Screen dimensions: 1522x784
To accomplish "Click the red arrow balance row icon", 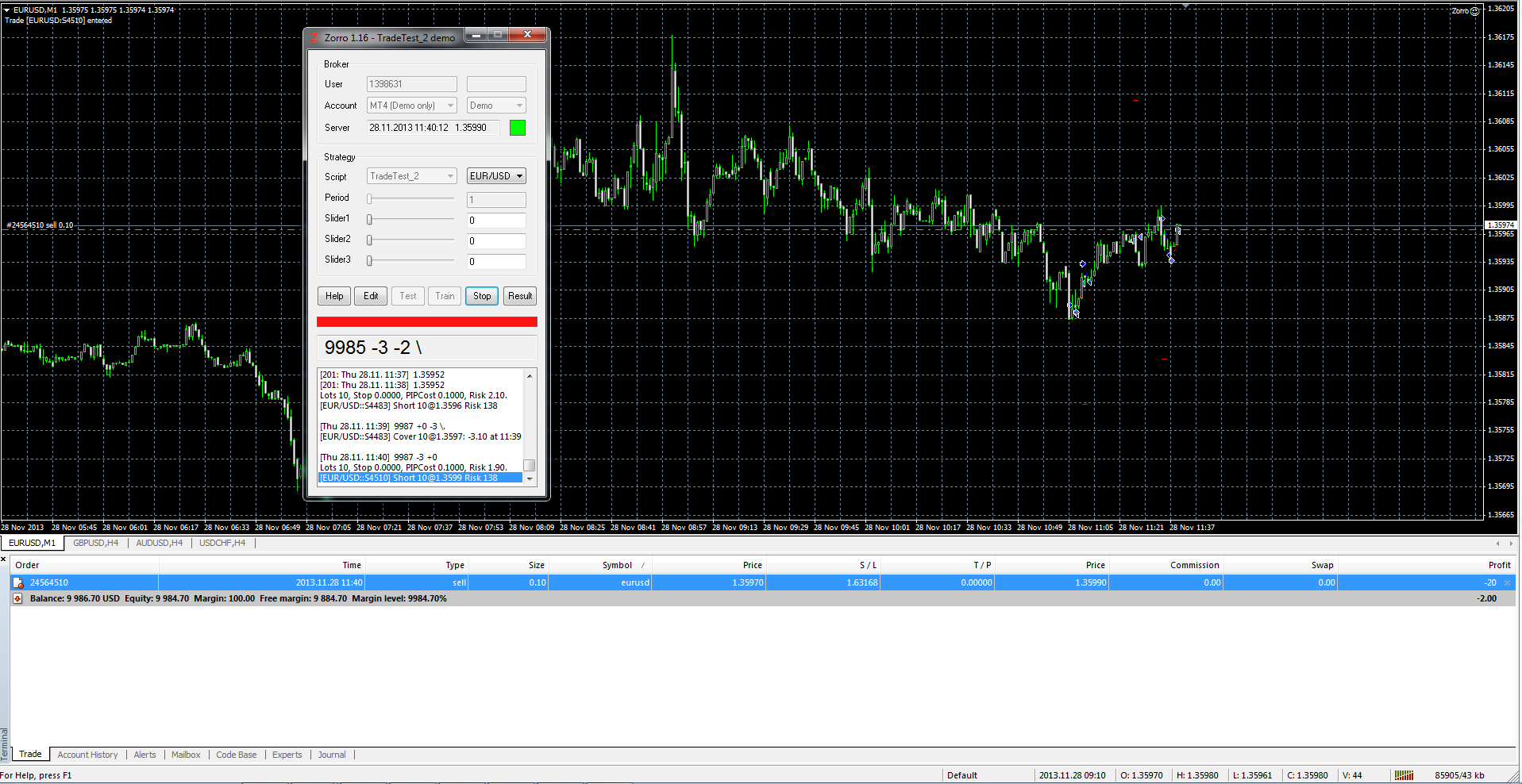I will pos(17,598).
